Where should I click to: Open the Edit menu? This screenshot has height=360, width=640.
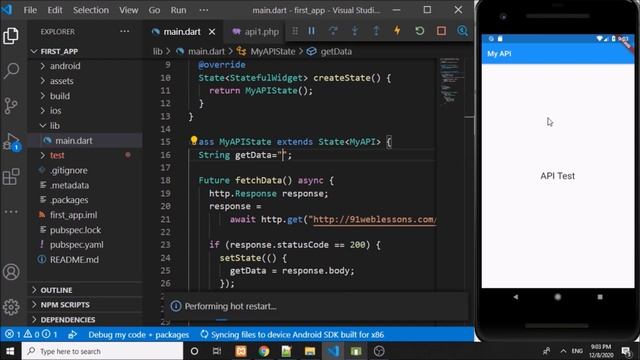point(55,10)
